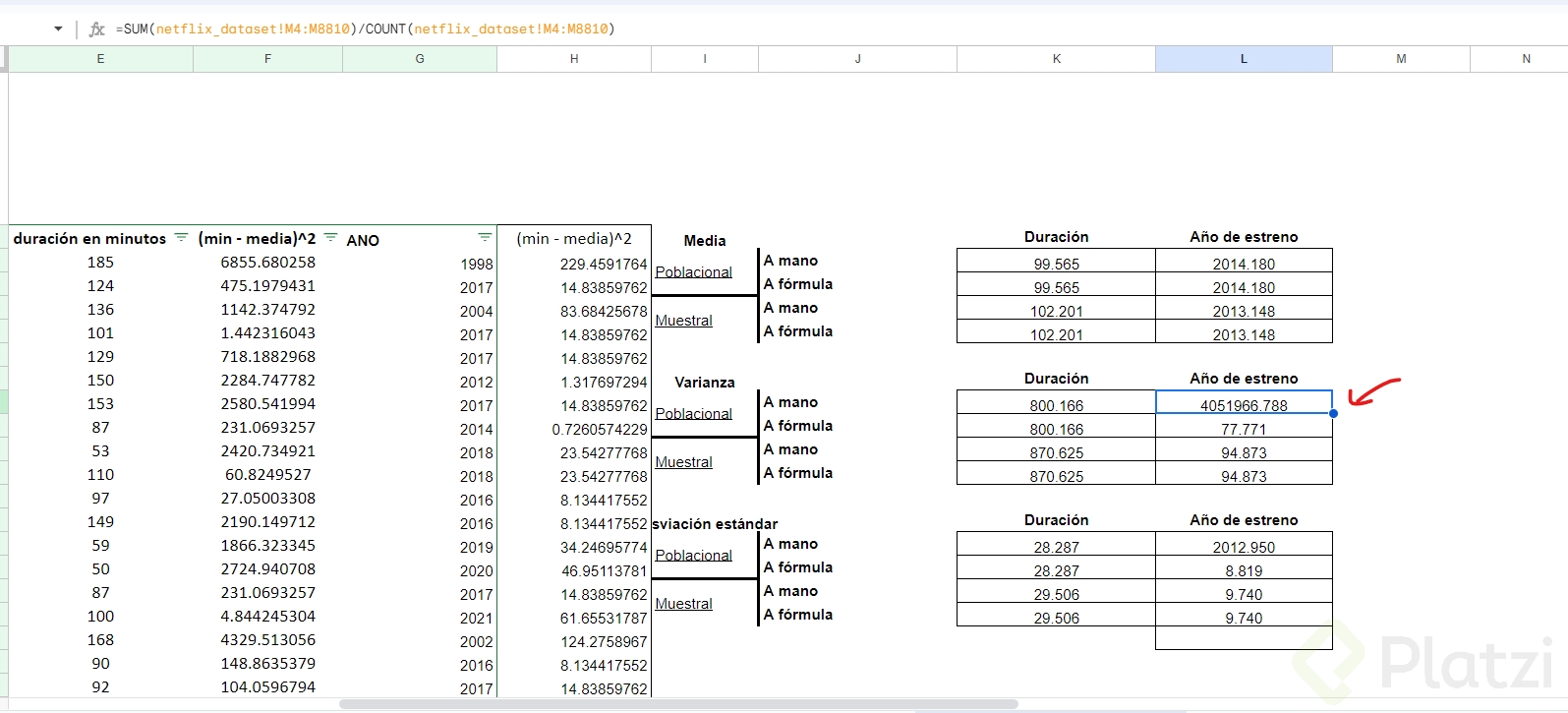
Task: Click 'Poblacional' under Media
Action: [694, 272]
